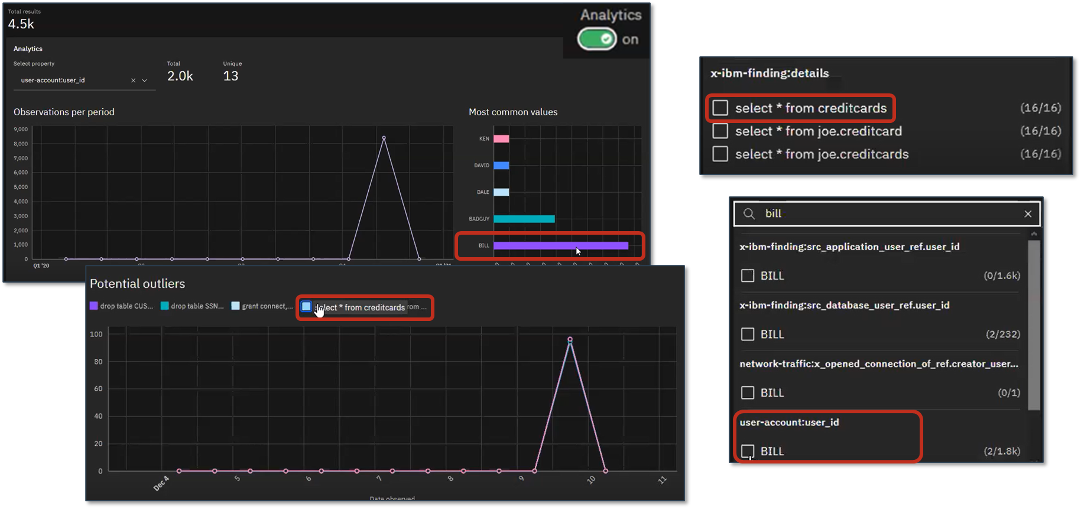Click the bill search input field

(888, 214)
